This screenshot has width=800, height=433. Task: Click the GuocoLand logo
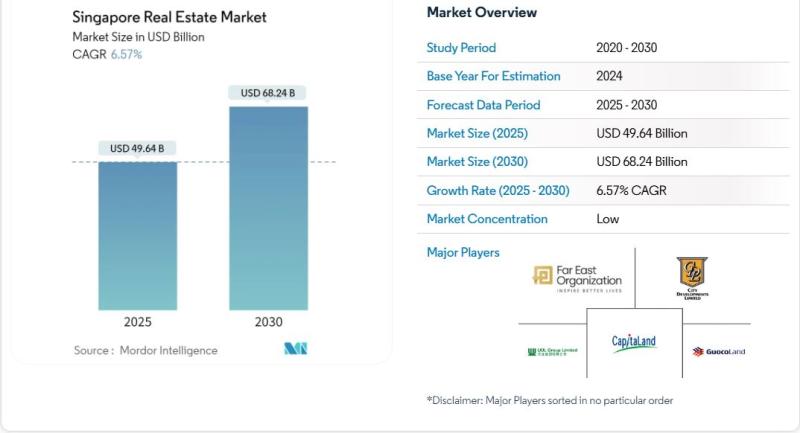pos(718,351)
